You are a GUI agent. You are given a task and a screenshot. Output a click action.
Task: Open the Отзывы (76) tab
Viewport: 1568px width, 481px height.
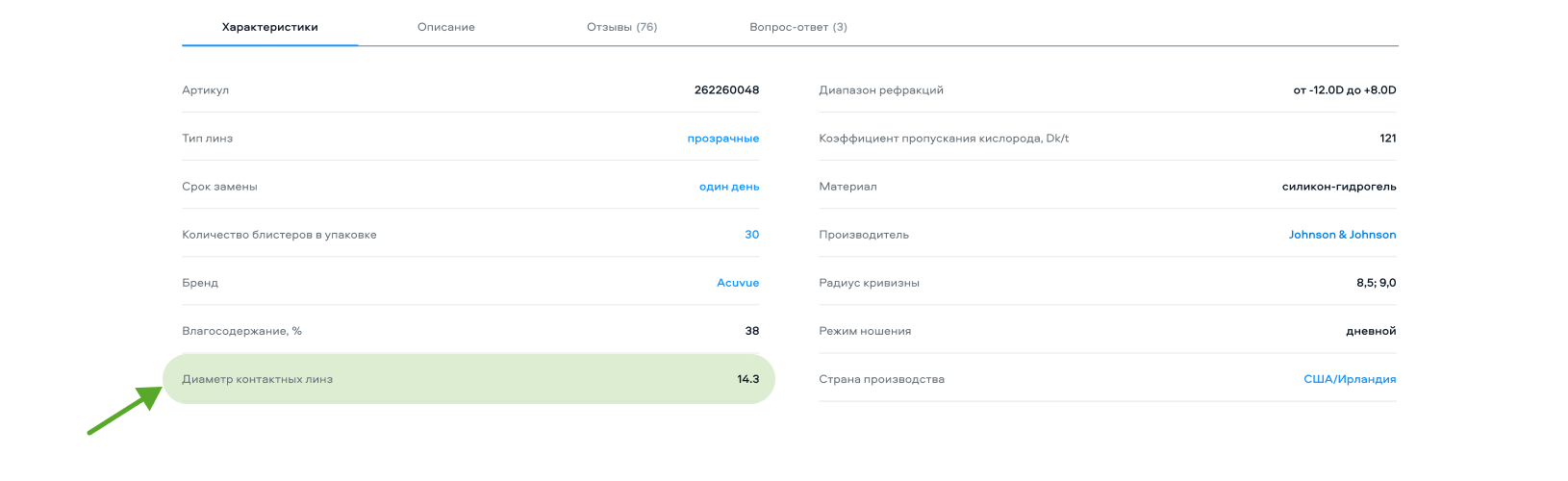pyautogui.click(x=622, y=27)
